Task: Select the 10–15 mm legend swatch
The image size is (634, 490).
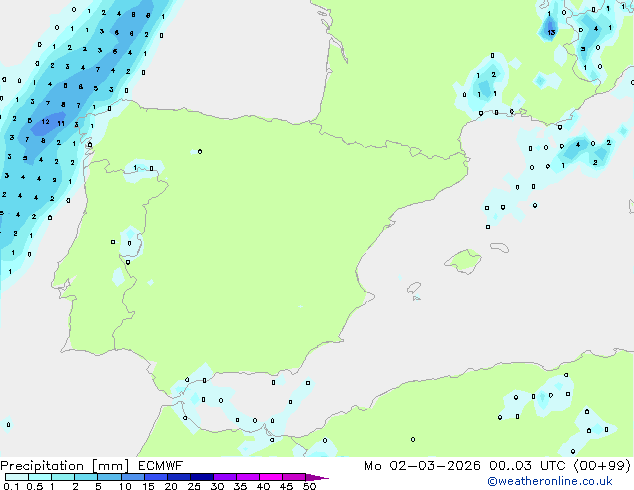Action: [132, 477]
